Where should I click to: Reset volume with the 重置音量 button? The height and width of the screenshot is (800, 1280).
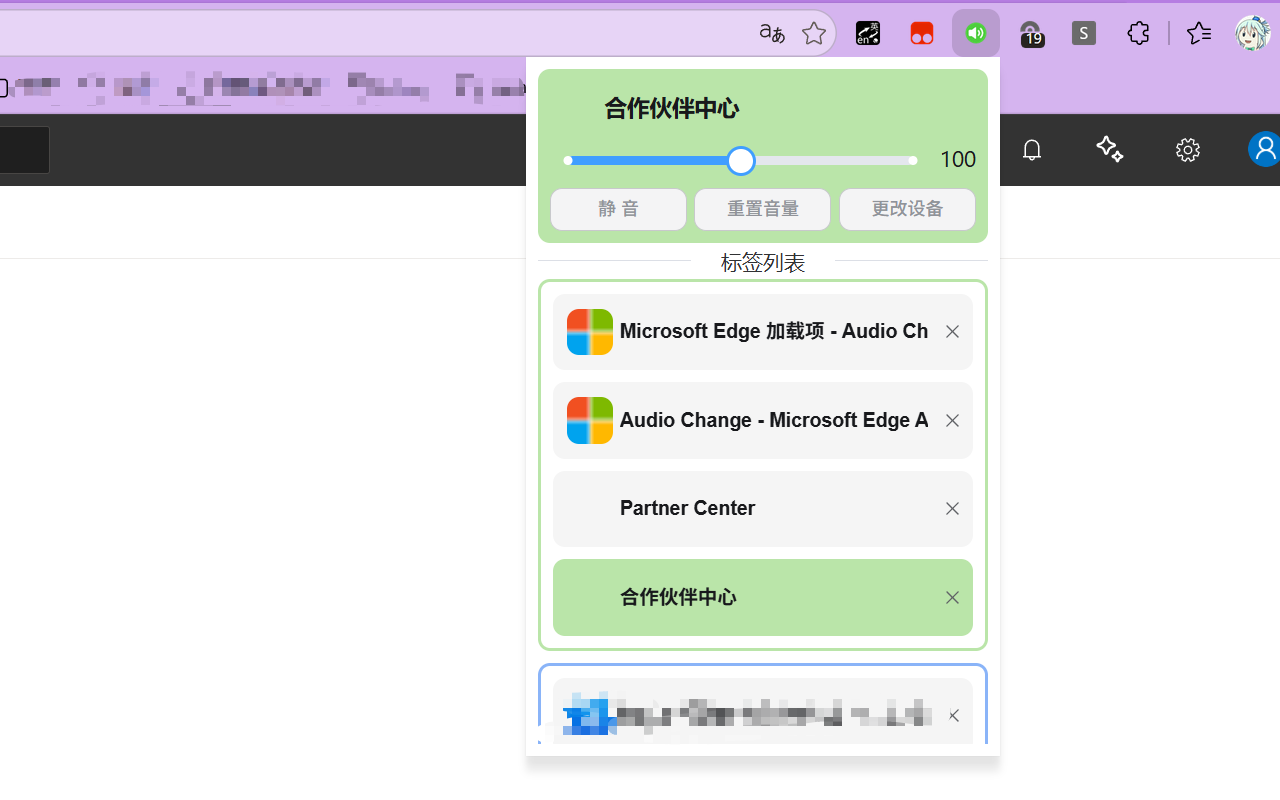[x=762, y=209]
